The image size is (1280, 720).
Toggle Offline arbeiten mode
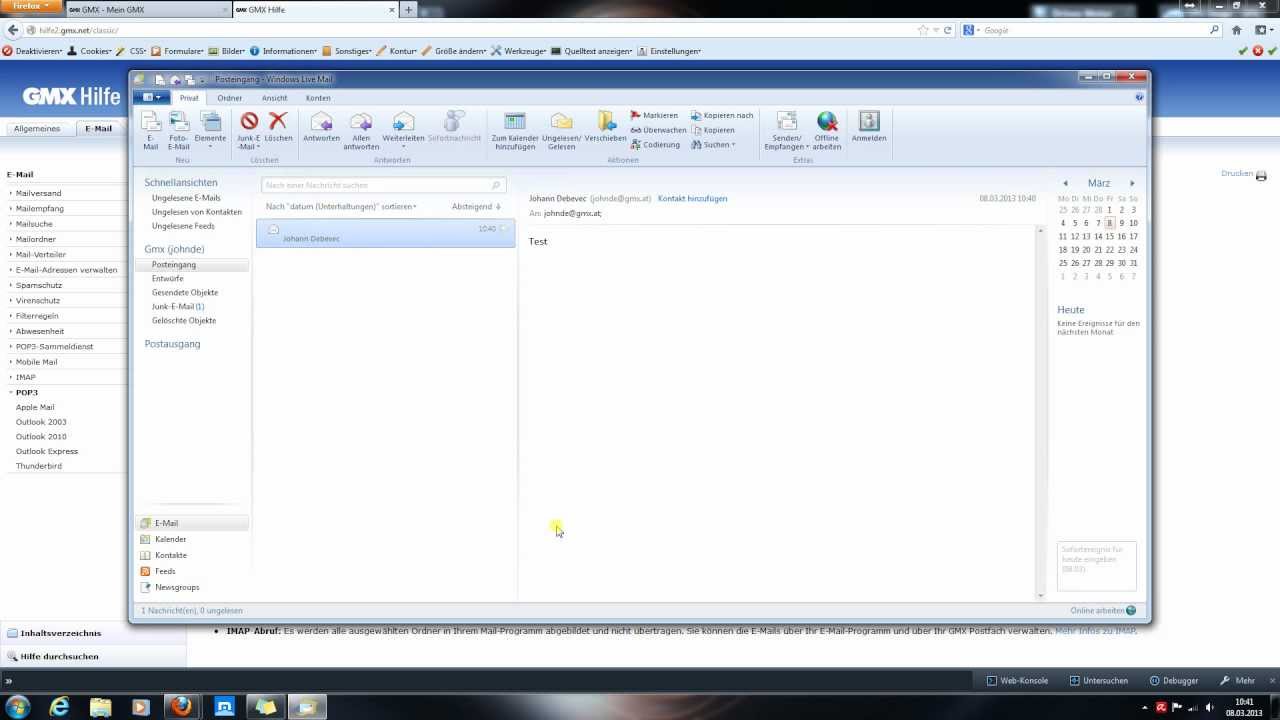[827, 131]
